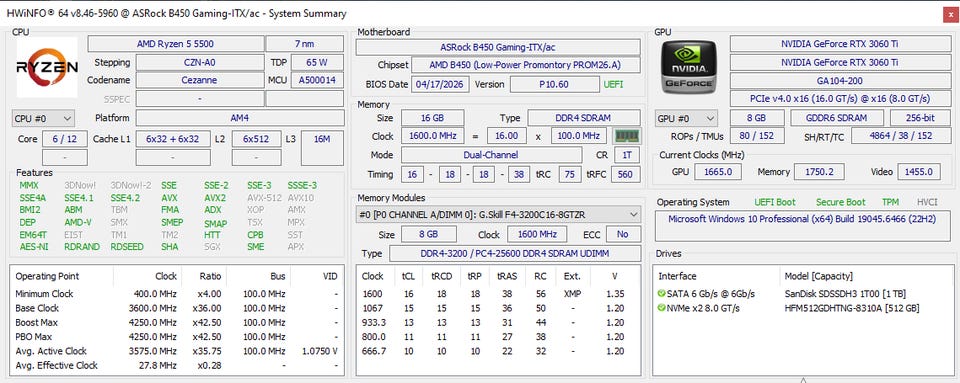Viewport: 960px width, 383px height.
Task: Click the 6x512 L2 cache value
Action: pyautogui.click(x=257, y=139)
